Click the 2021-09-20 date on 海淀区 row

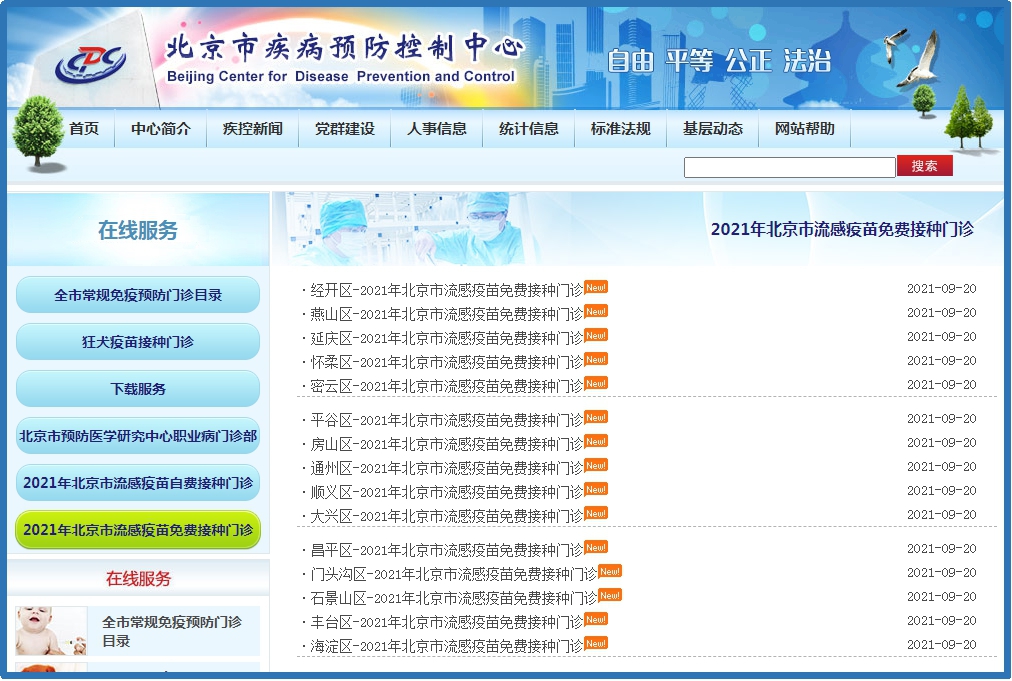pos(942,644)
